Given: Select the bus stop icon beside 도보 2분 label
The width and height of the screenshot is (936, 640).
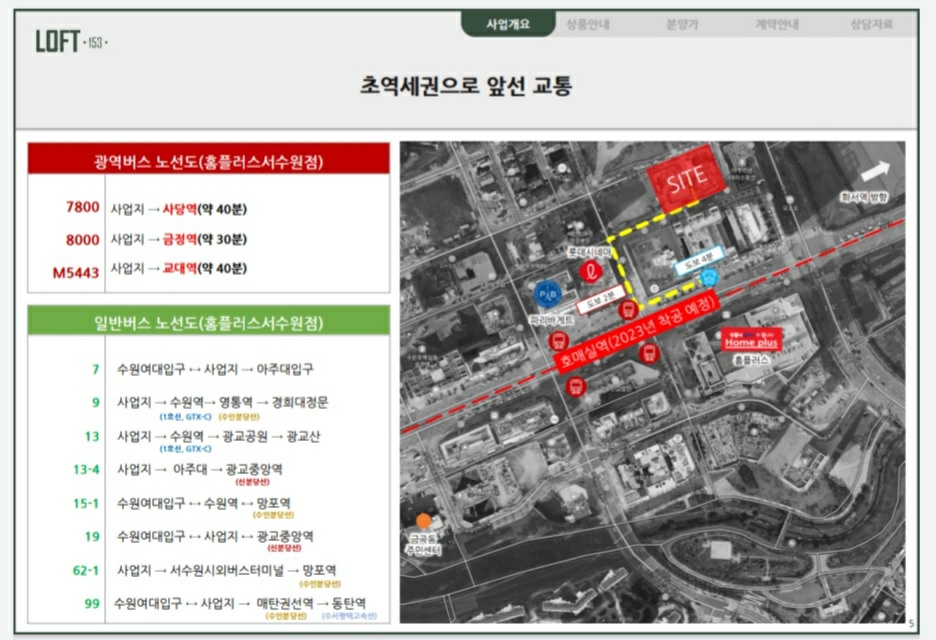Looking at the screenshot, I should 629,308.
